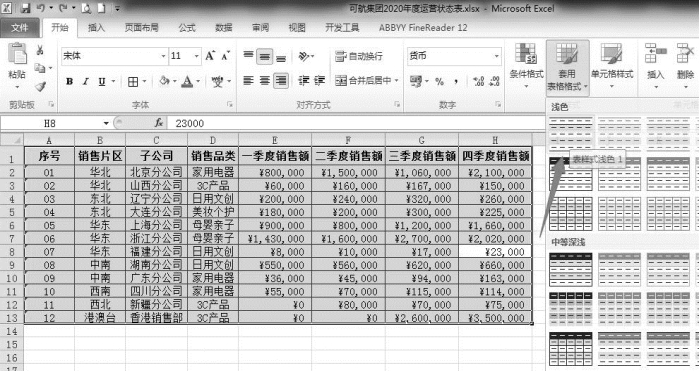699x371 pixels.
Task: Click the 文件 file button
Action: [x=20, y=28]
